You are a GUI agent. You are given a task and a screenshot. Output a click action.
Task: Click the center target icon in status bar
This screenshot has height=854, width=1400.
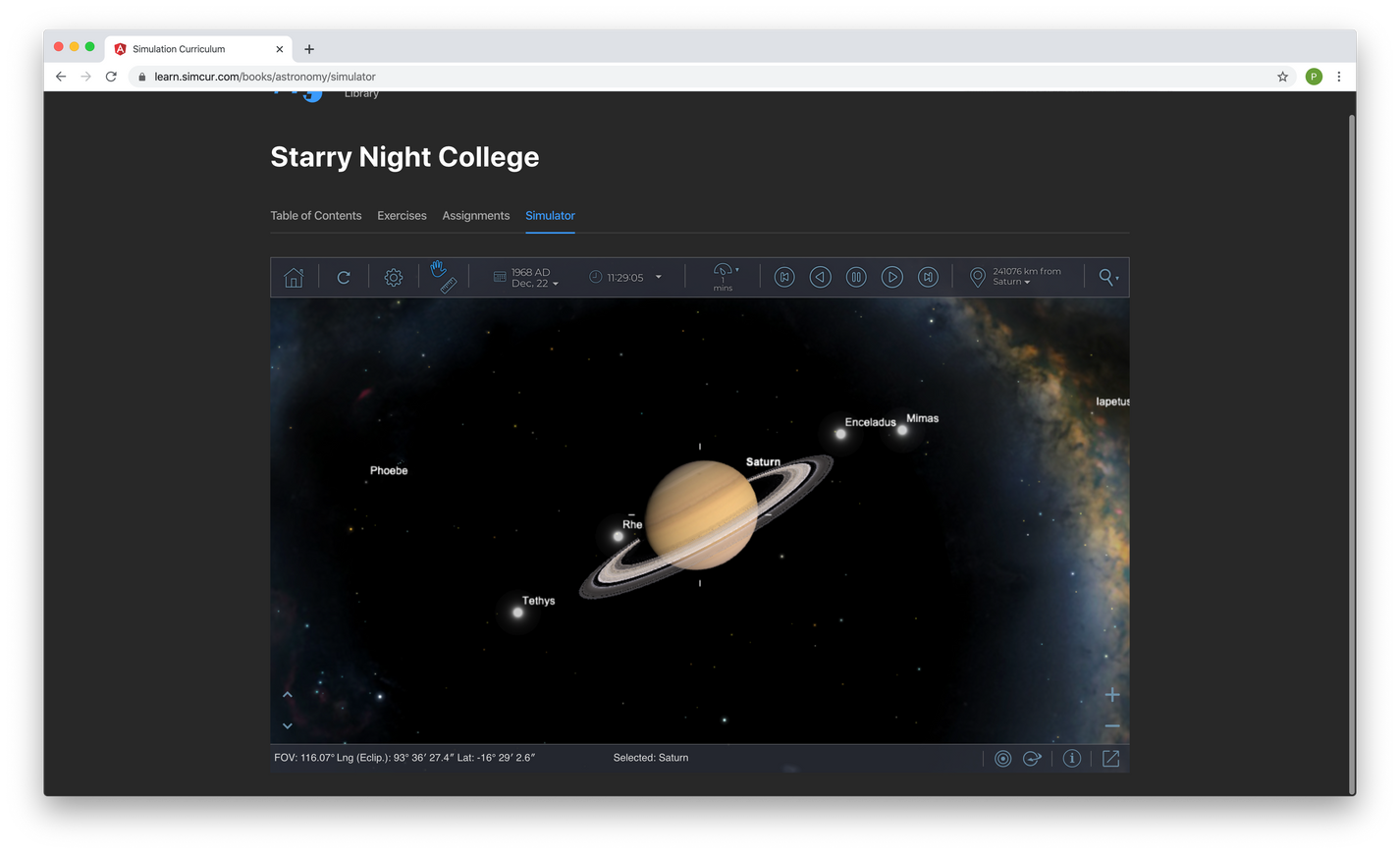[1002, 758]
